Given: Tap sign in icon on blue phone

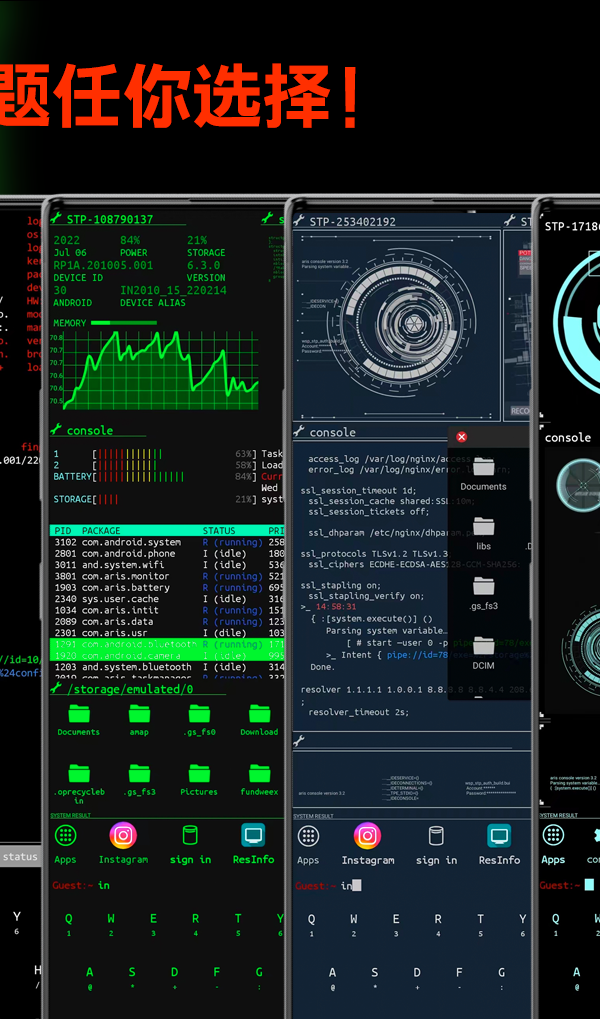Looking at the screenshot, I should tap(436, 836).
